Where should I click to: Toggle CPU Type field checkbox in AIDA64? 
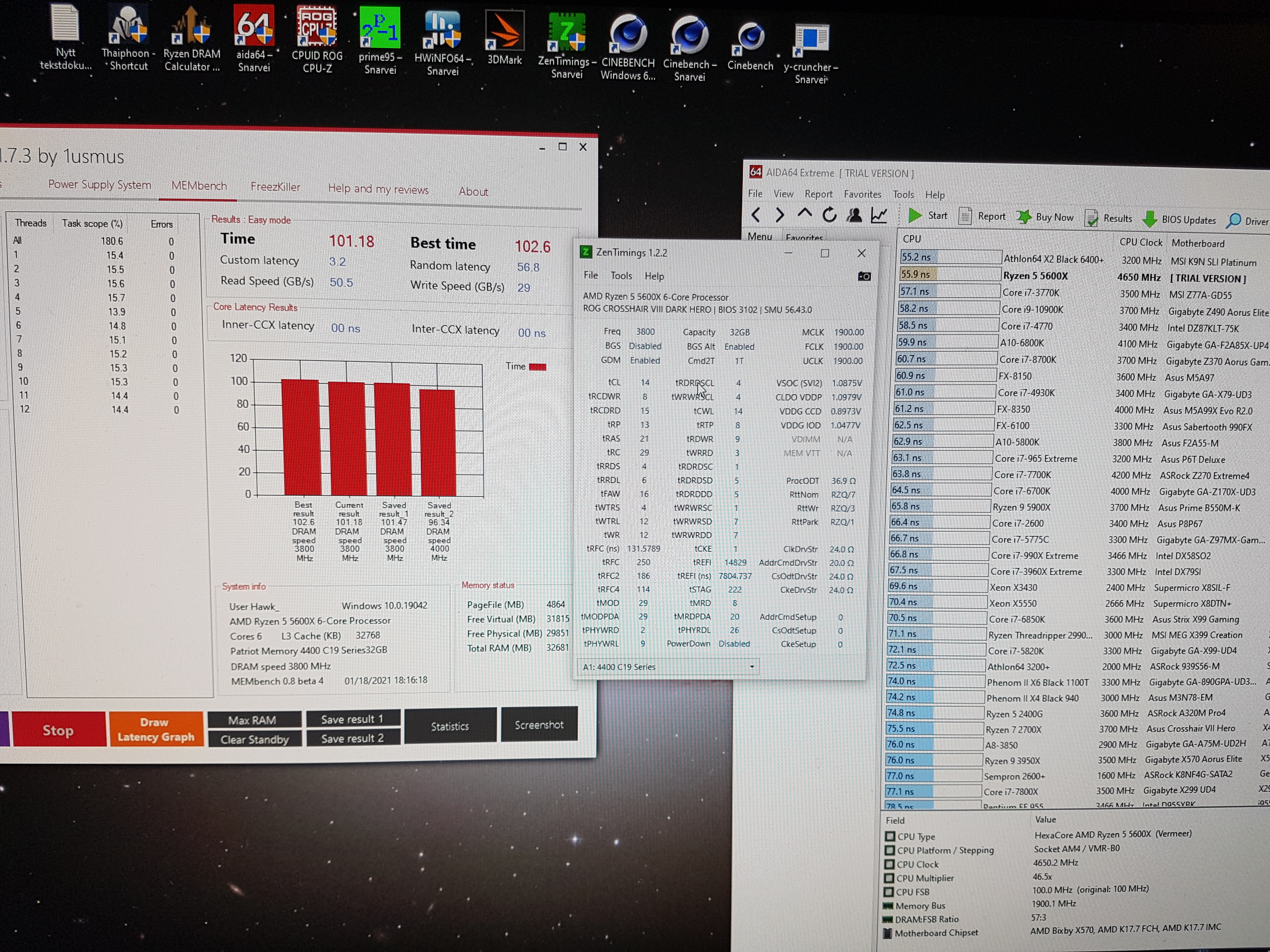point(890,837)
